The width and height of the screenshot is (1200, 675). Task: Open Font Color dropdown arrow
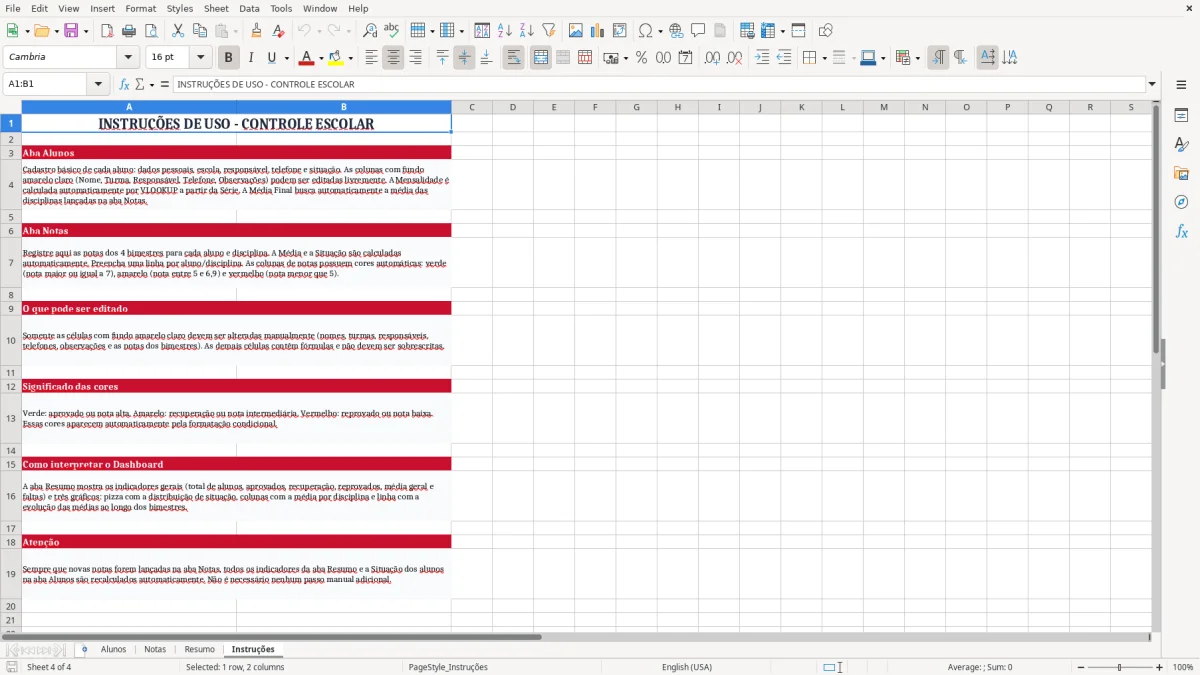(x=320, y=58)
